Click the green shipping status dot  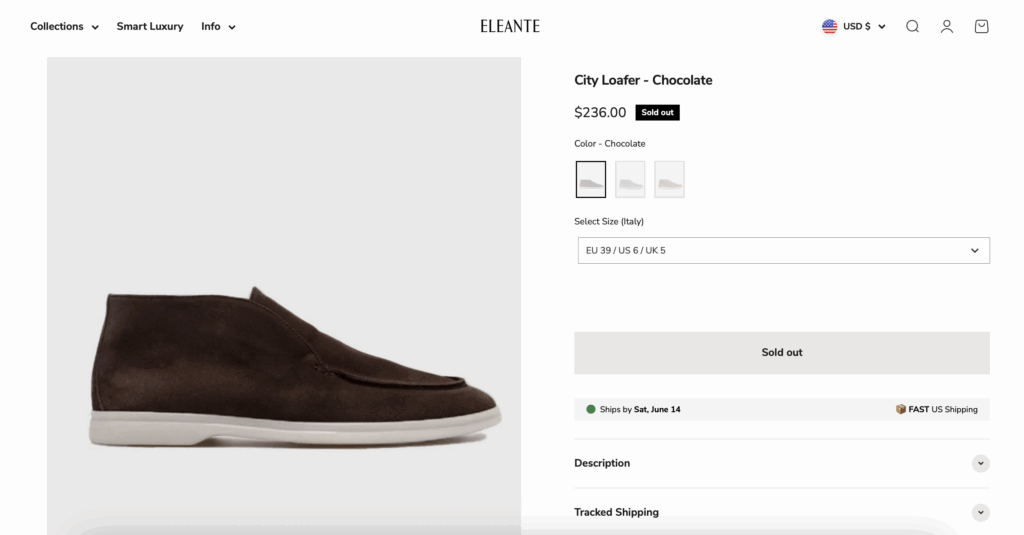point(591,409)
